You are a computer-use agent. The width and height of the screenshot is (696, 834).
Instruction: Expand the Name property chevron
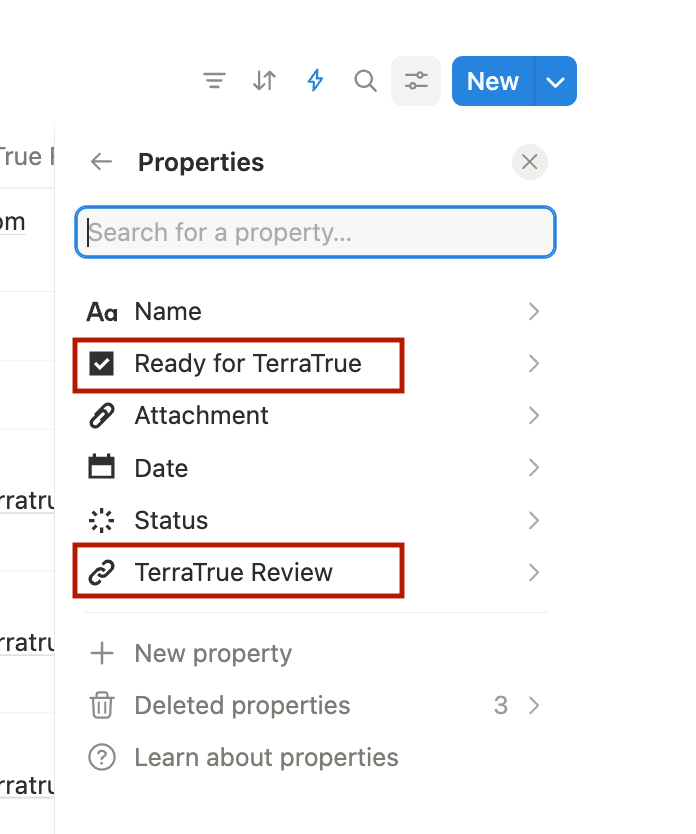[x=534, y=312]
